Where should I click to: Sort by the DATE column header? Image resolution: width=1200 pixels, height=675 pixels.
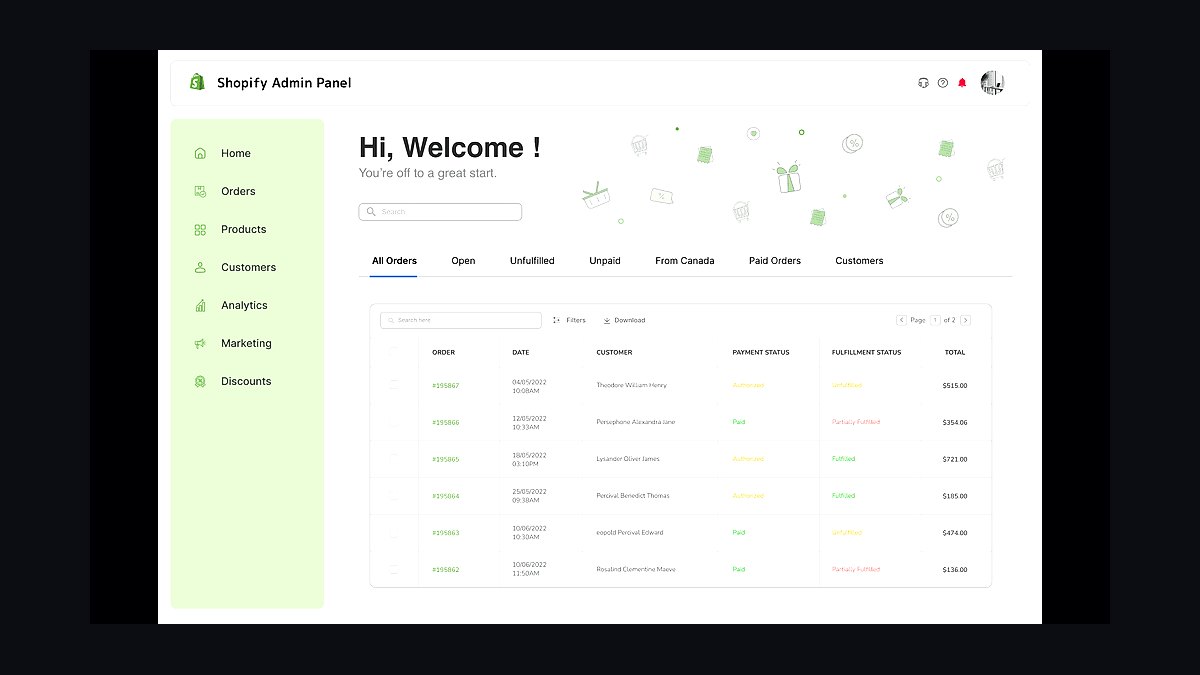pos(521,352)
